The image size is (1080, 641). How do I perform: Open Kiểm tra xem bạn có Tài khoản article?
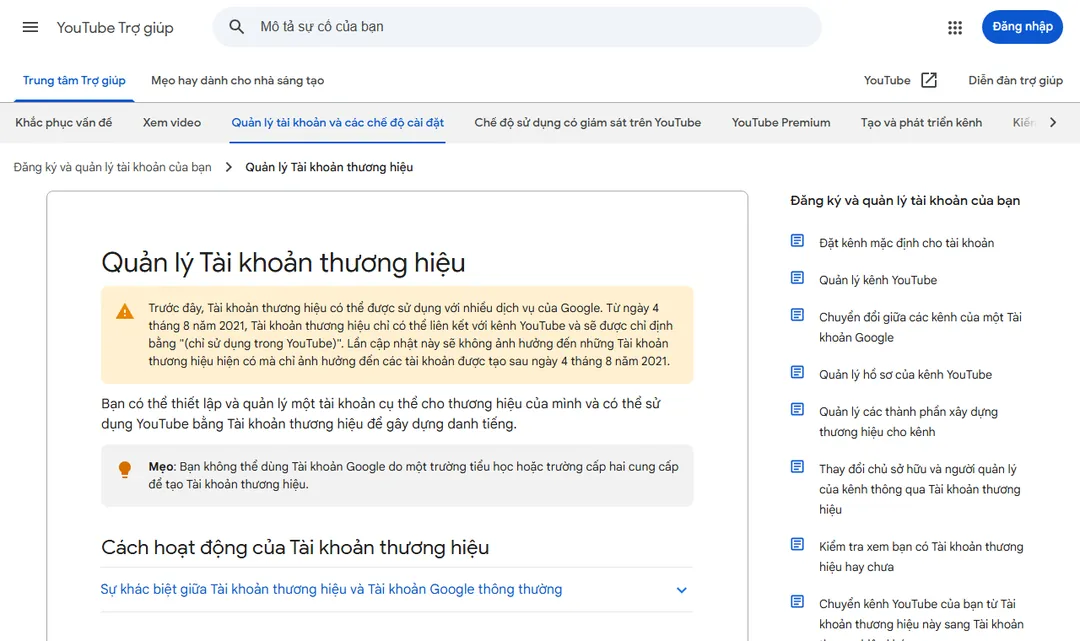[921, 556]
